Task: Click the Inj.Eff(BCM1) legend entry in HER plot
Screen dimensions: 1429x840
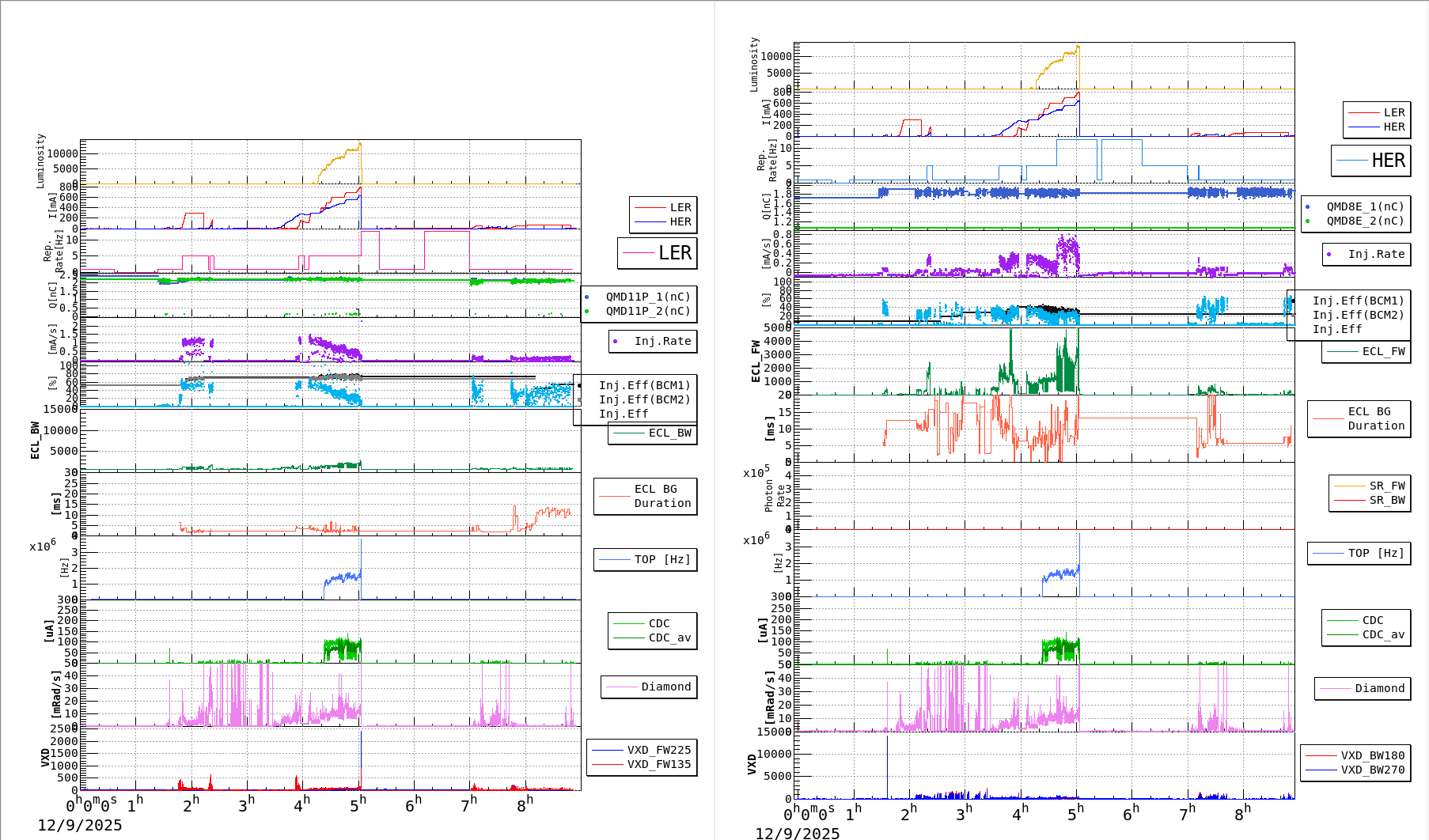Action: (1358, 301)
